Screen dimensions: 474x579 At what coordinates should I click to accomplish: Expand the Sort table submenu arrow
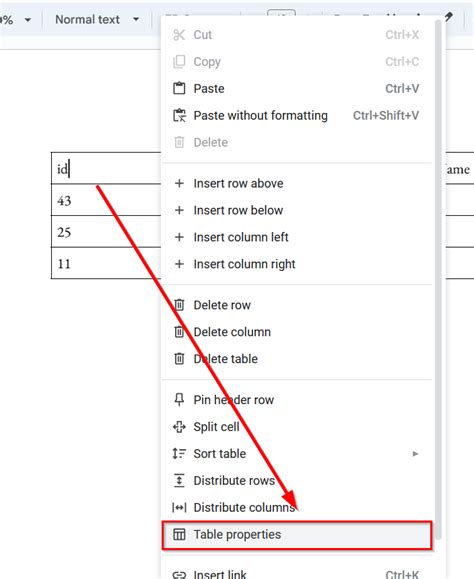point(415,453)
